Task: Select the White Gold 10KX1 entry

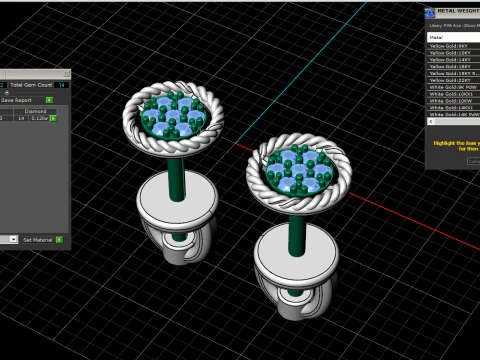Action: [x=453, y=94]
